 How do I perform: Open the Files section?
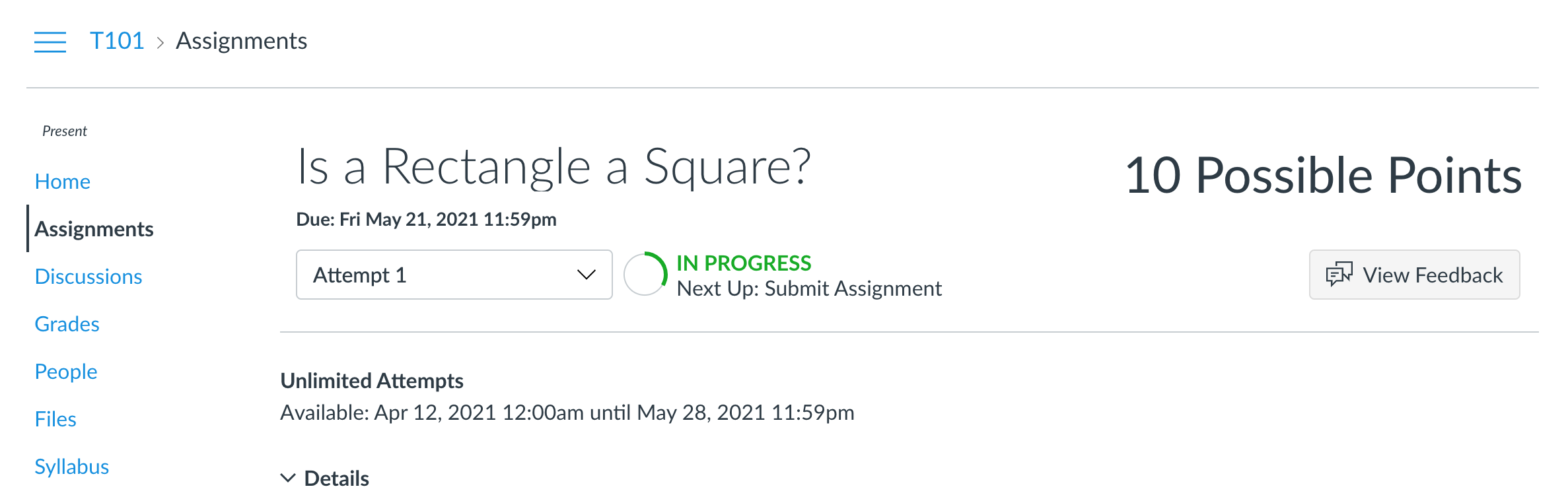tap(55, 419)
